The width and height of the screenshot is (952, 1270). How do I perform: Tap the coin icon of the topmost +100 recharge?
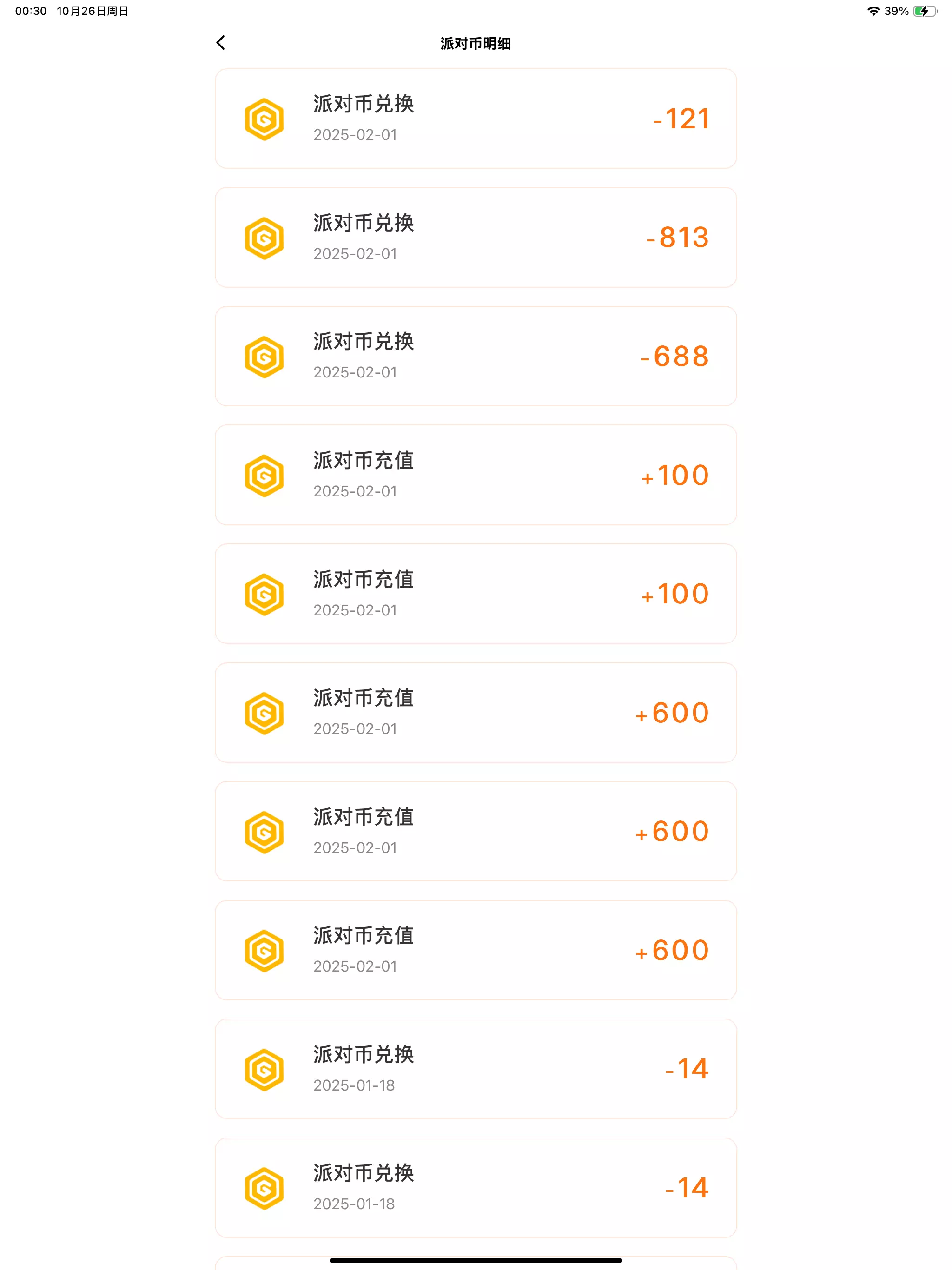tap(264, 476)
